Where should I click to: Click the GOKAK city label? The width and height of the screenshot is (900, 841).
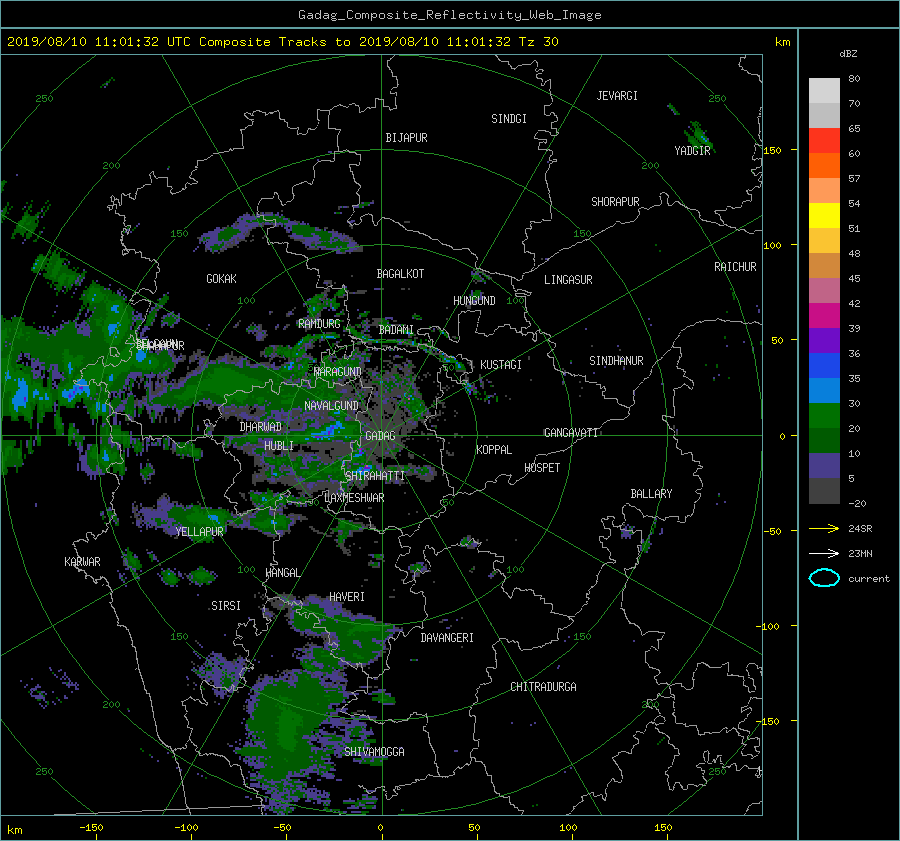pos(221,279)
